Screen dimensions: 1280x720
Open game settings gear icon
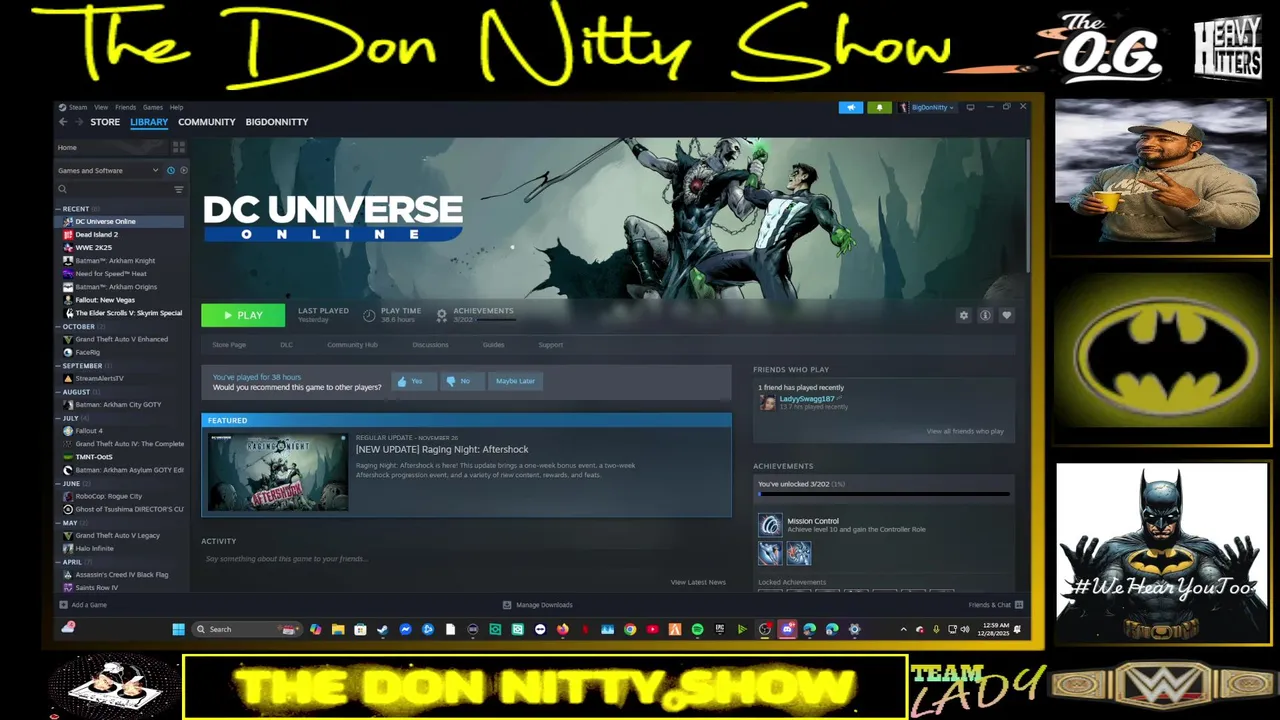[964, 315]
